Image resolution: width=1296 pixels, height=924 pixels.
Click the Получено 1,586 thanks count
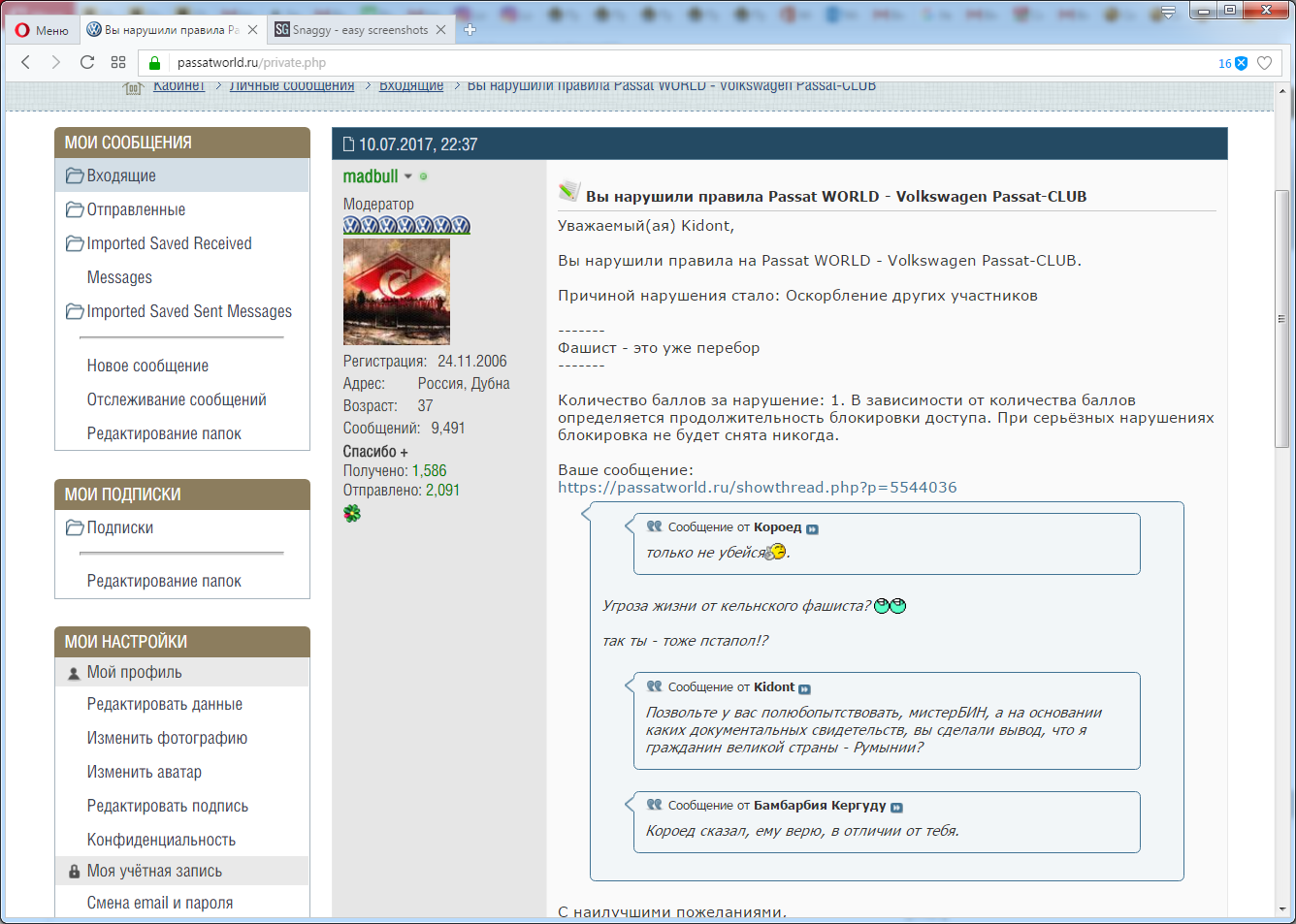pos(430,471)
